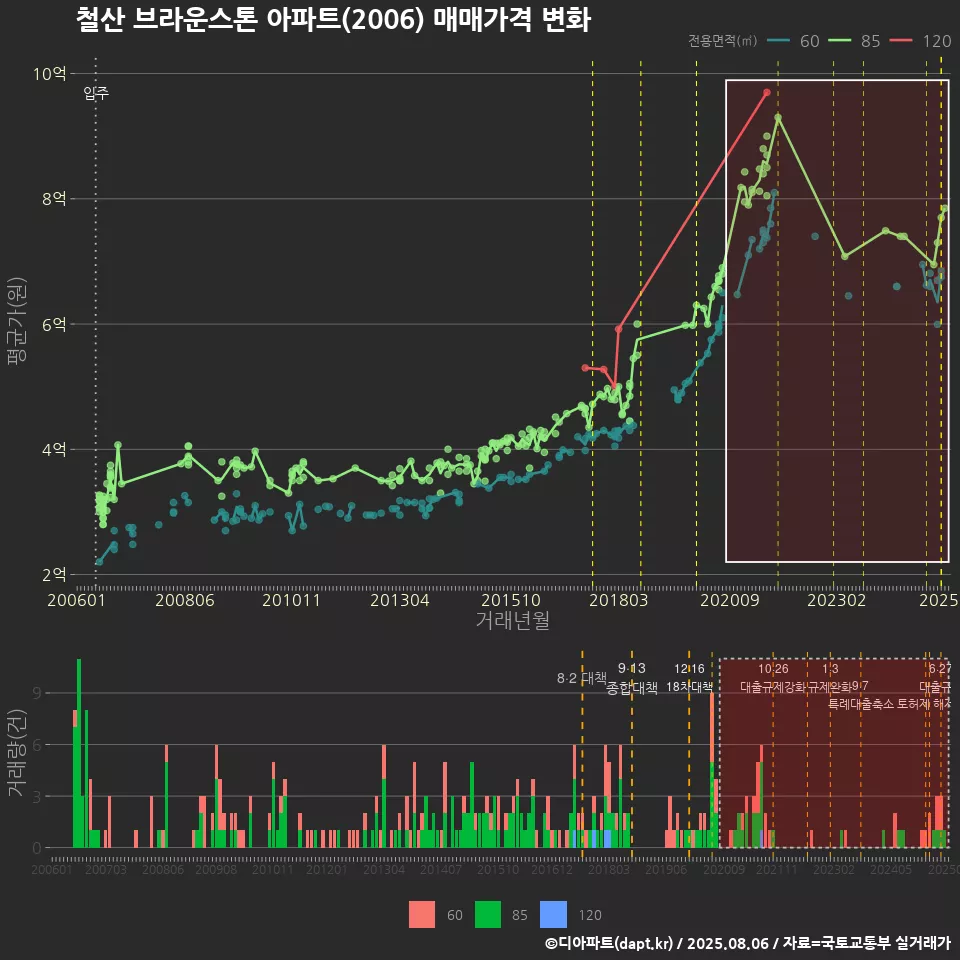This screenshot has height=960, width=960.
Task: Click '201407' on the volume chart x-axis
Action: pos(441,869)
